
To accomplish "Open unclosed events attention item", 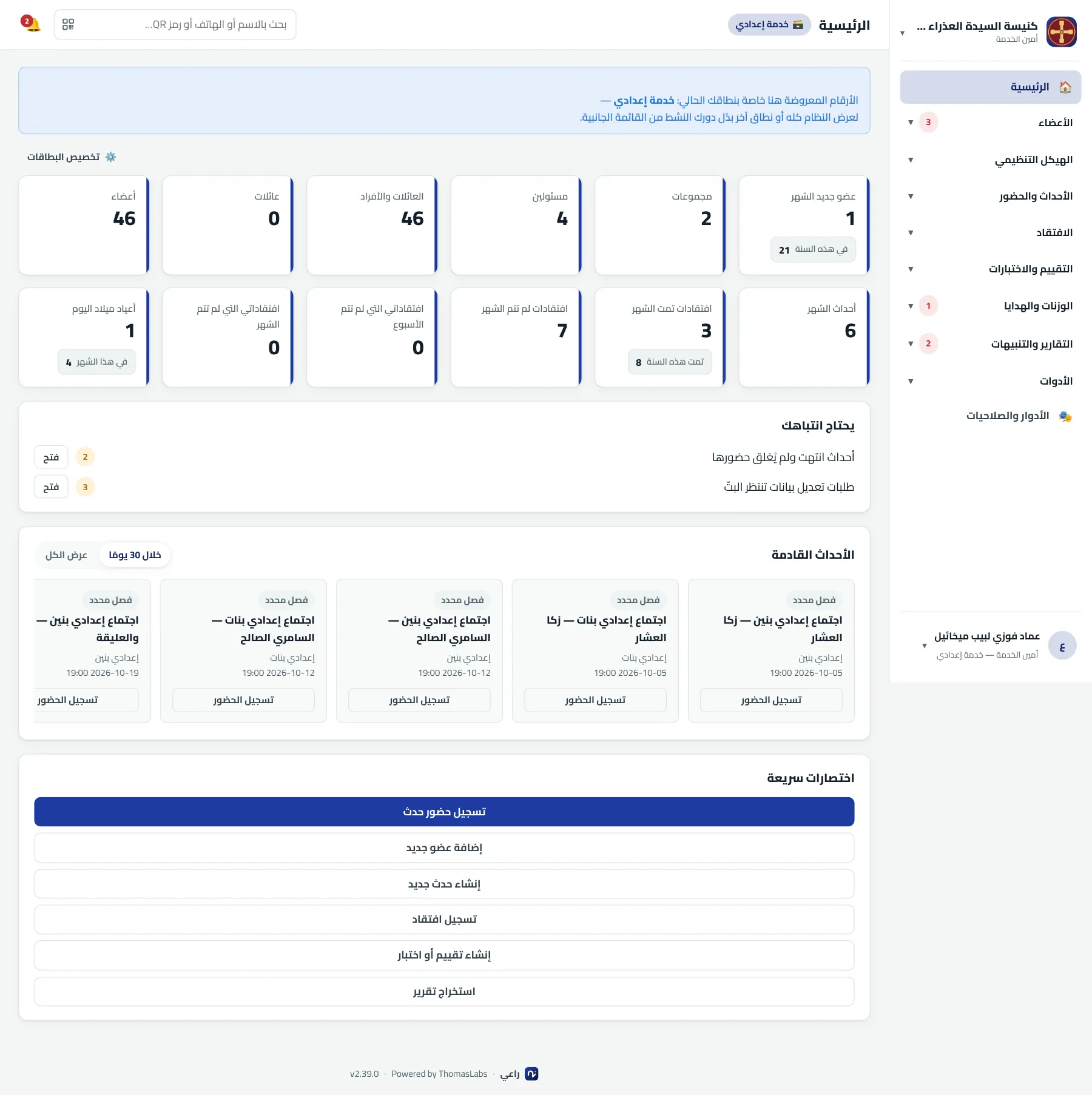I will click(x=51, y=457).
